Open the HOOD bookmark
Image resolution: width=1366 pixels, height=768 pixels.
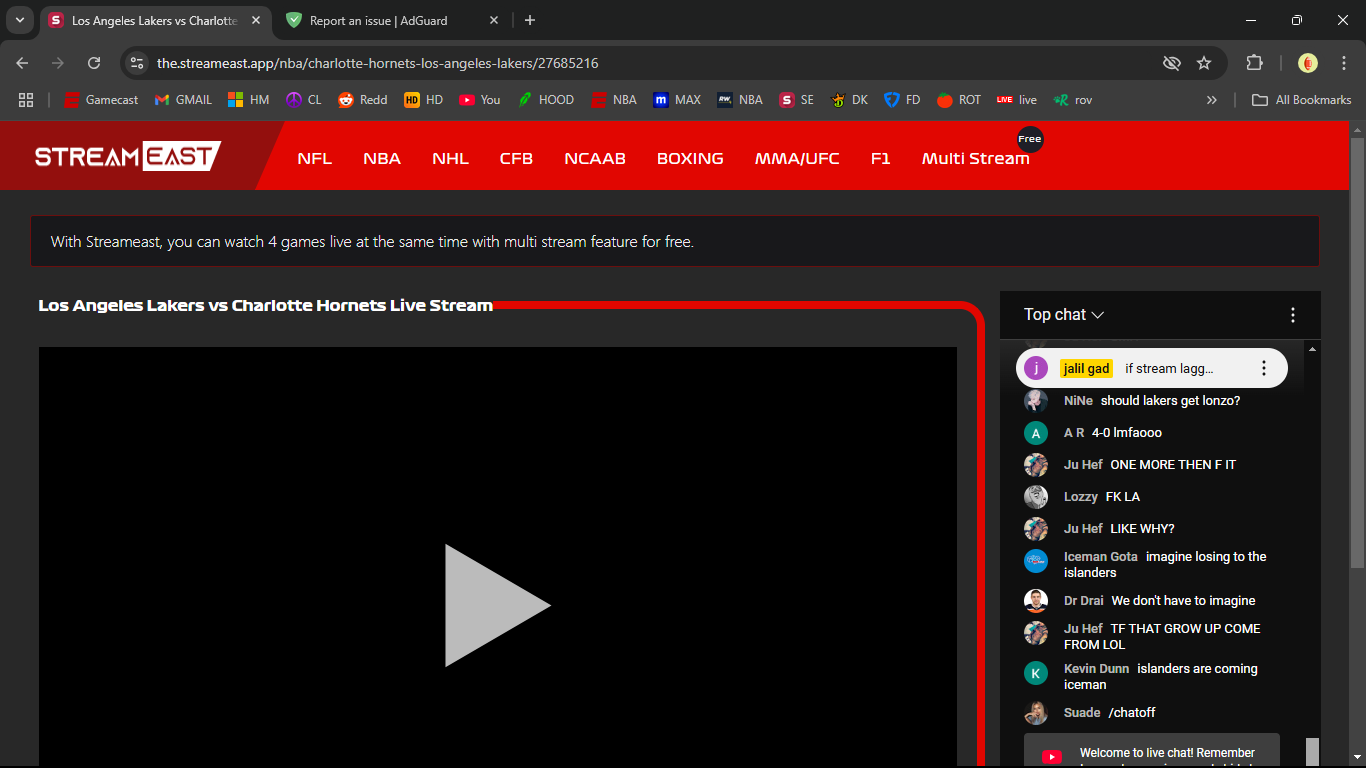tap(546, 100)
